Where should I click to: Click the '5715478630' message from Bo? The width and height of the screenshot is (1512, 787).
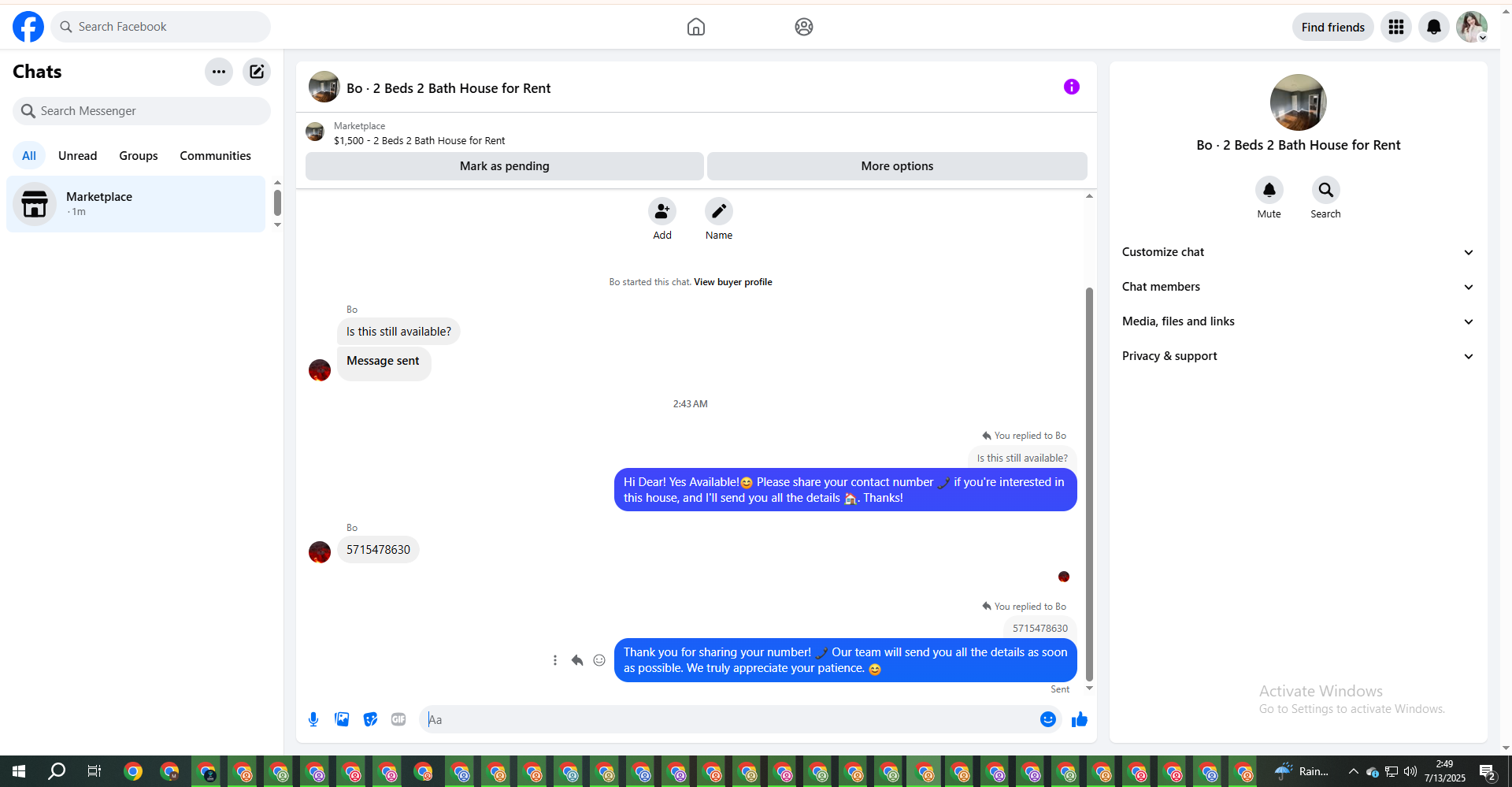[x=378, y=550]
